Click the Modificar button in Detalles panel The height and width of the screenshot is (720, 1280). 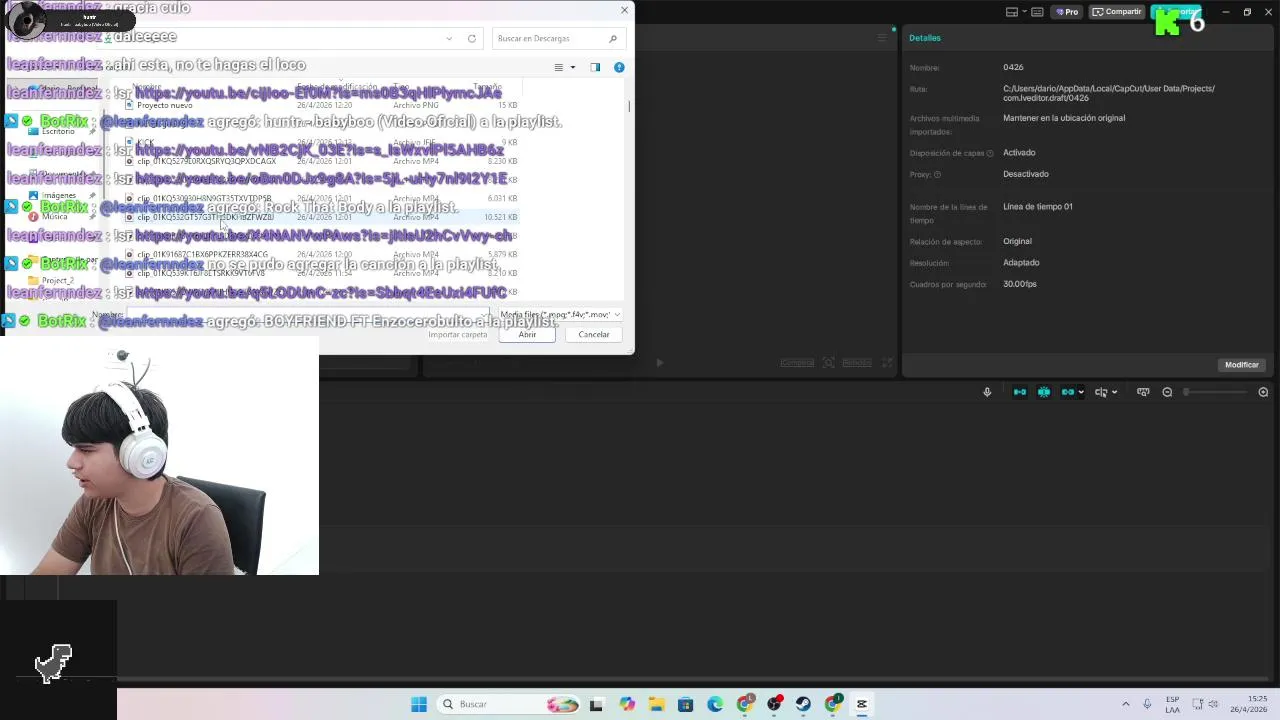click(x=1241, y=365)
